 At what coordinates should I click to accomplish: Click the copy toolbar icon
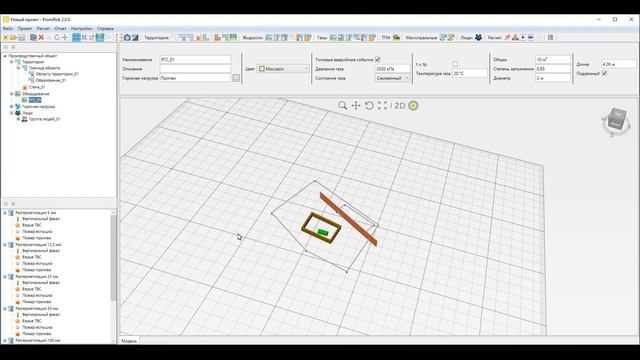33,38
